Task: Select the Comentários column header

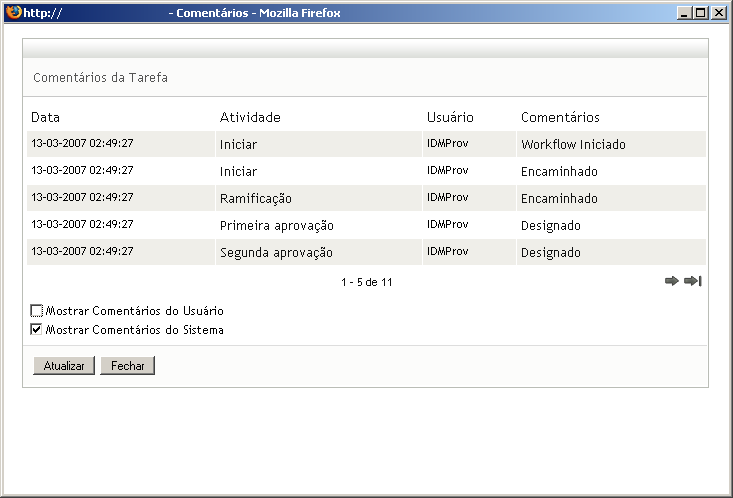Action: 560,118
